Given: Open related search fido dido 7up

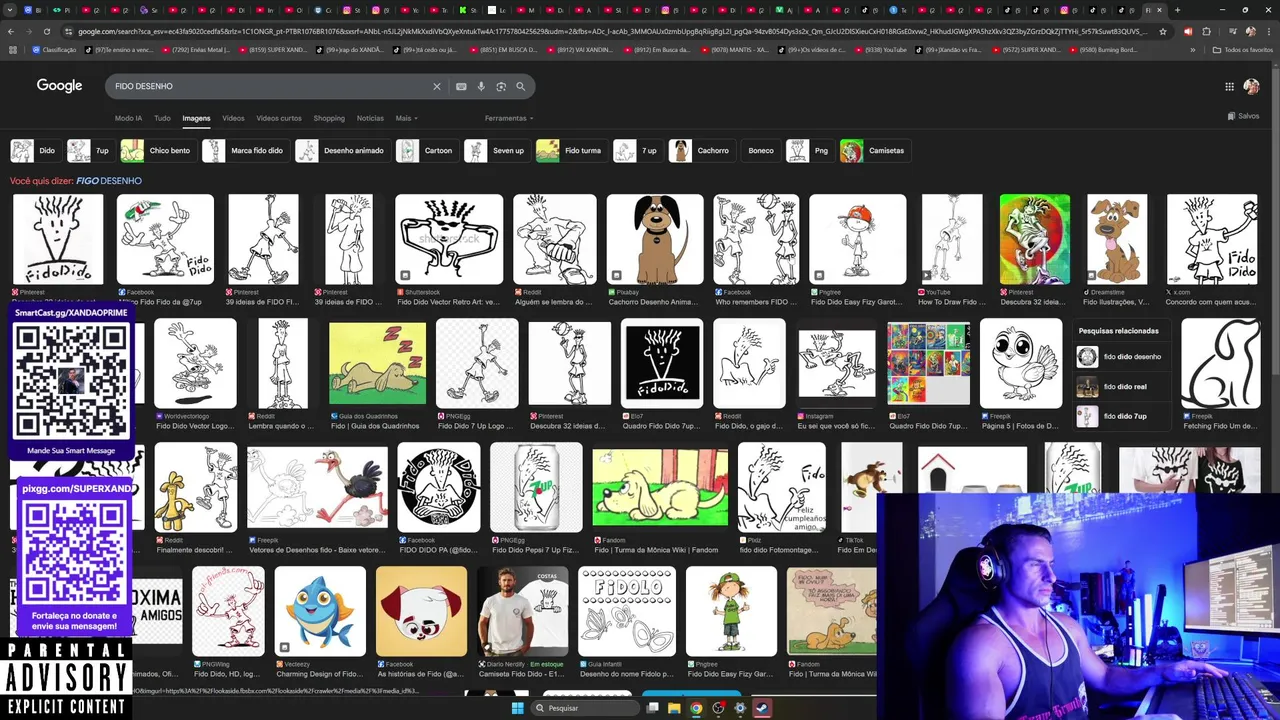Looking at the screenshot, I should pyautogui.click(x=1121, y=416).
